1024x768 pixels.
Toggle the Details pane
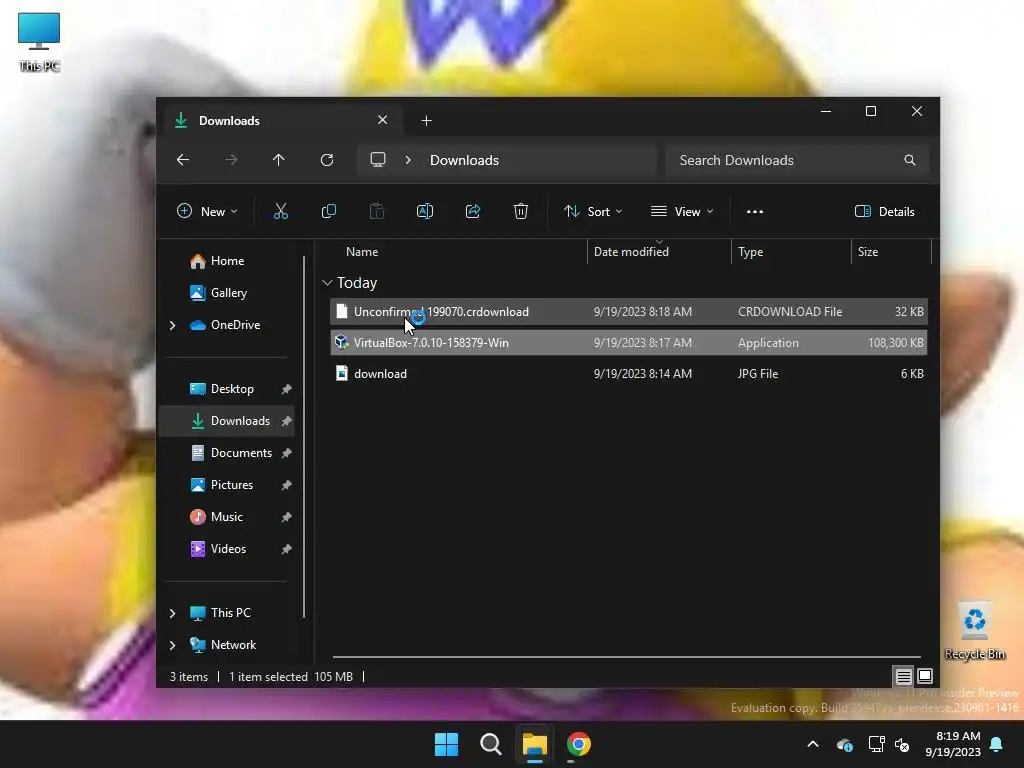click(x=885, y=212)
